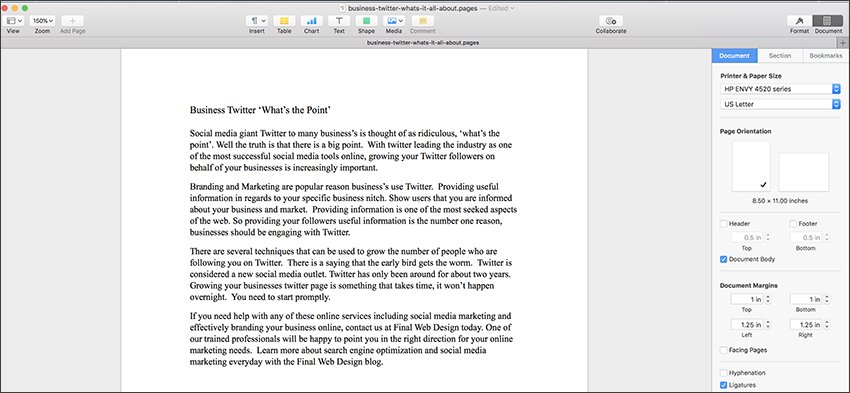850x393 pixels.
Task: Open the Media toolbar menu
Action: pos(394,21)
